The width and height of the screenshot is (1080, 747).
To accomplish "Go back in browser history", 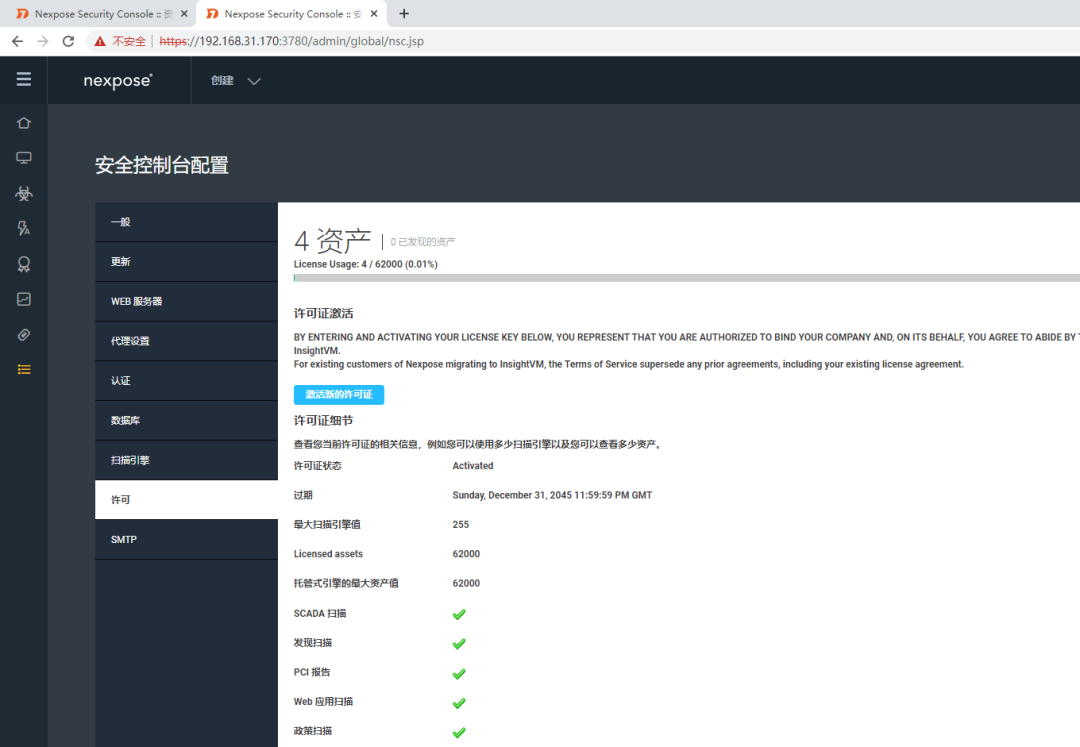I will point(17,41).
